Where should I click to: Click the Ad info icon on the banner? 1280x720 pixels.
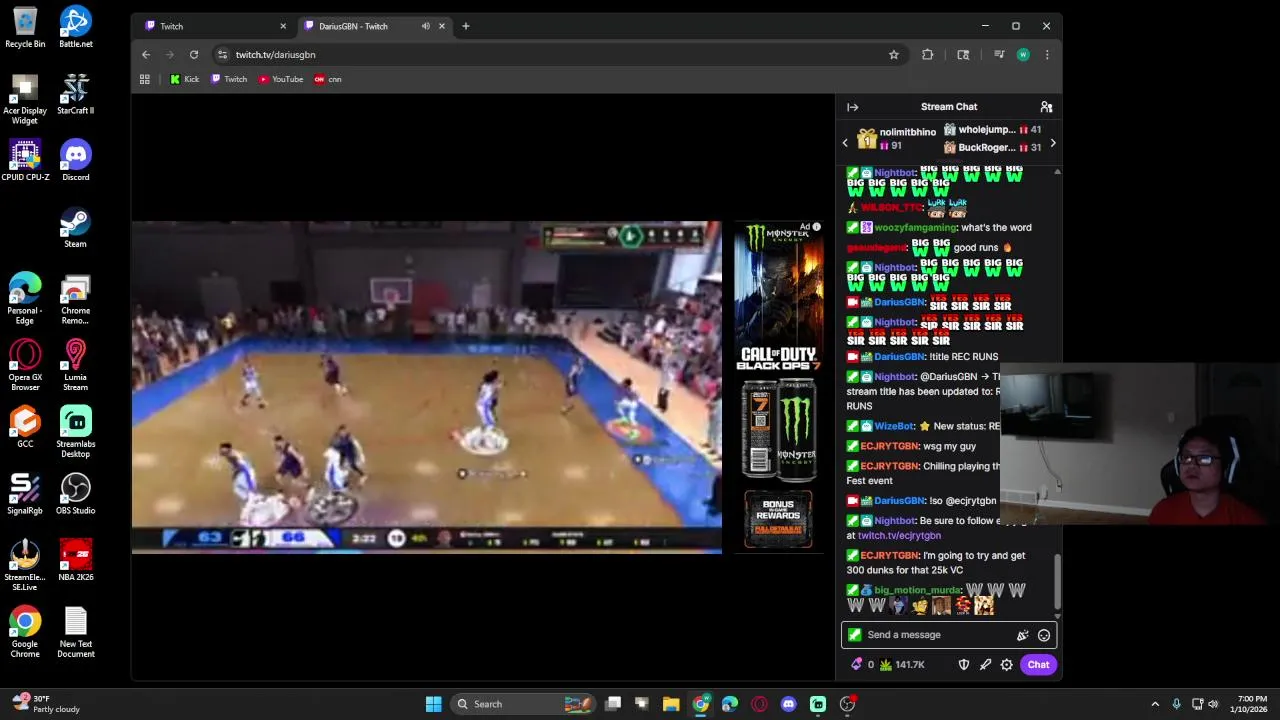pyautogui.click(x=816, y=227)
